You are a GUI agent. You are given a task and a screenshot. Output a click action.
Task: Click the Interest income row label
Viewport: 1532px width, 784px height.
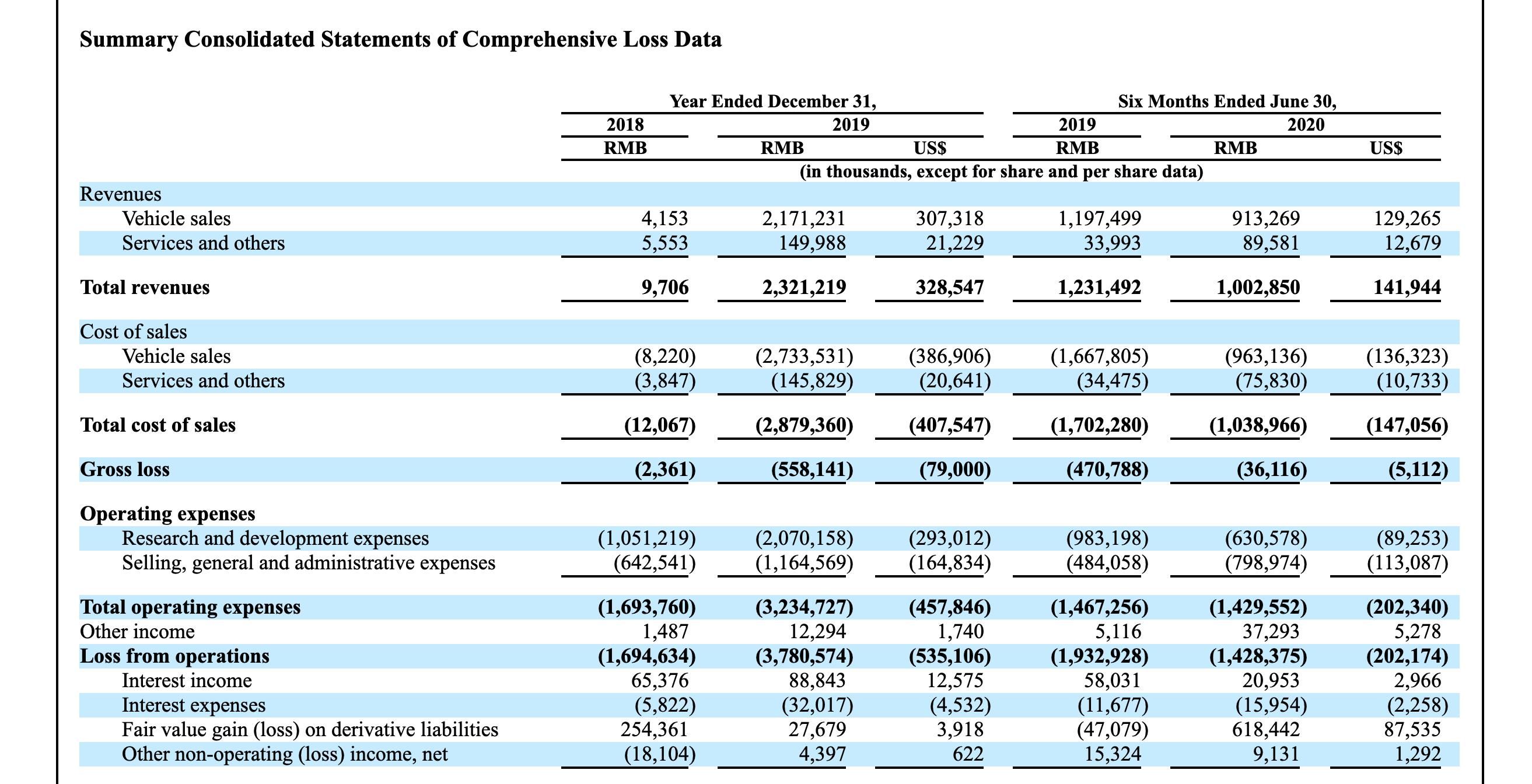[187, 680]
